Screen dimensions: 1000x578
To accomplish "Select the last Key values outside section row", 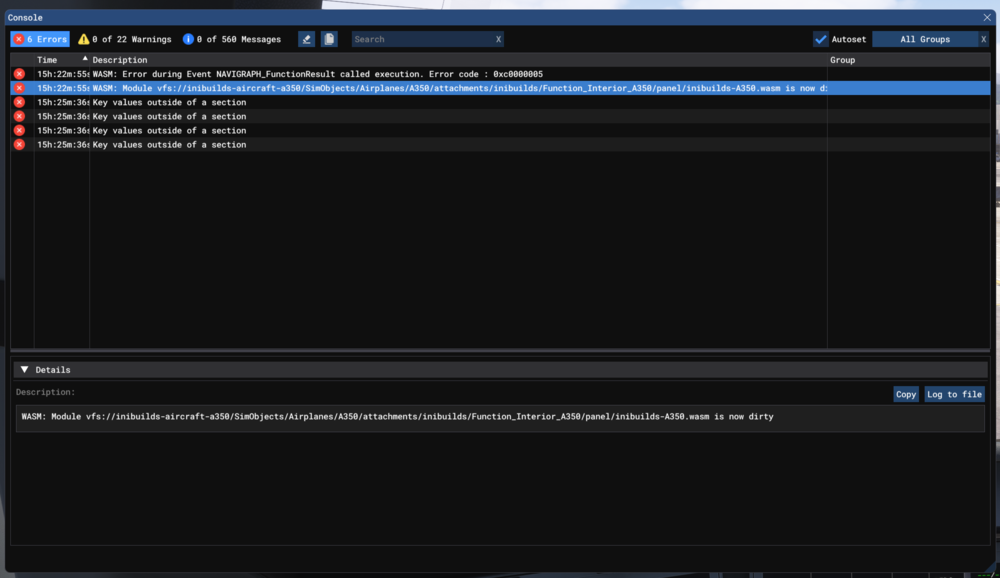I will pos(169,145).
